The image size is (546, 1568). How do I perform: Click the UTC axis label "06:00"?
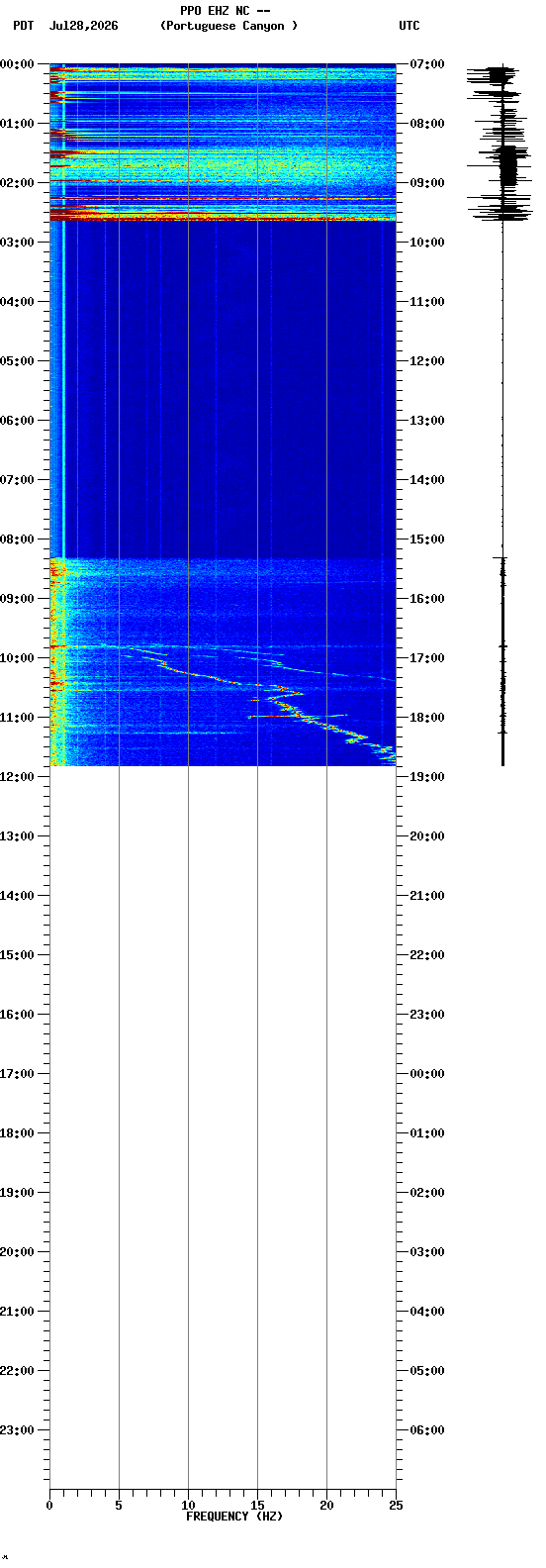click(x=426, y=1430)
